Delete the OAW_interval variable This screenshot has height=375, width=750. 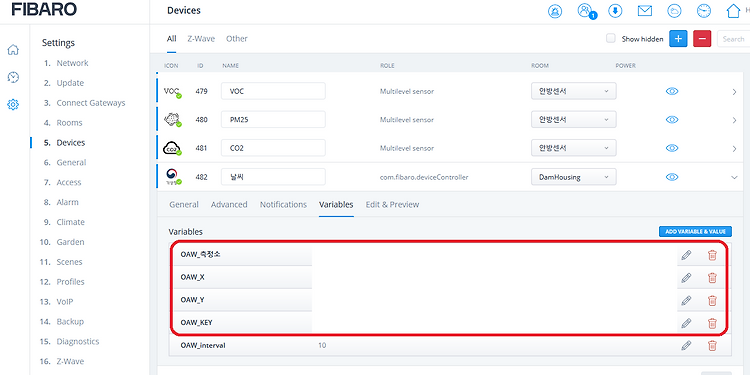(712, 345)
